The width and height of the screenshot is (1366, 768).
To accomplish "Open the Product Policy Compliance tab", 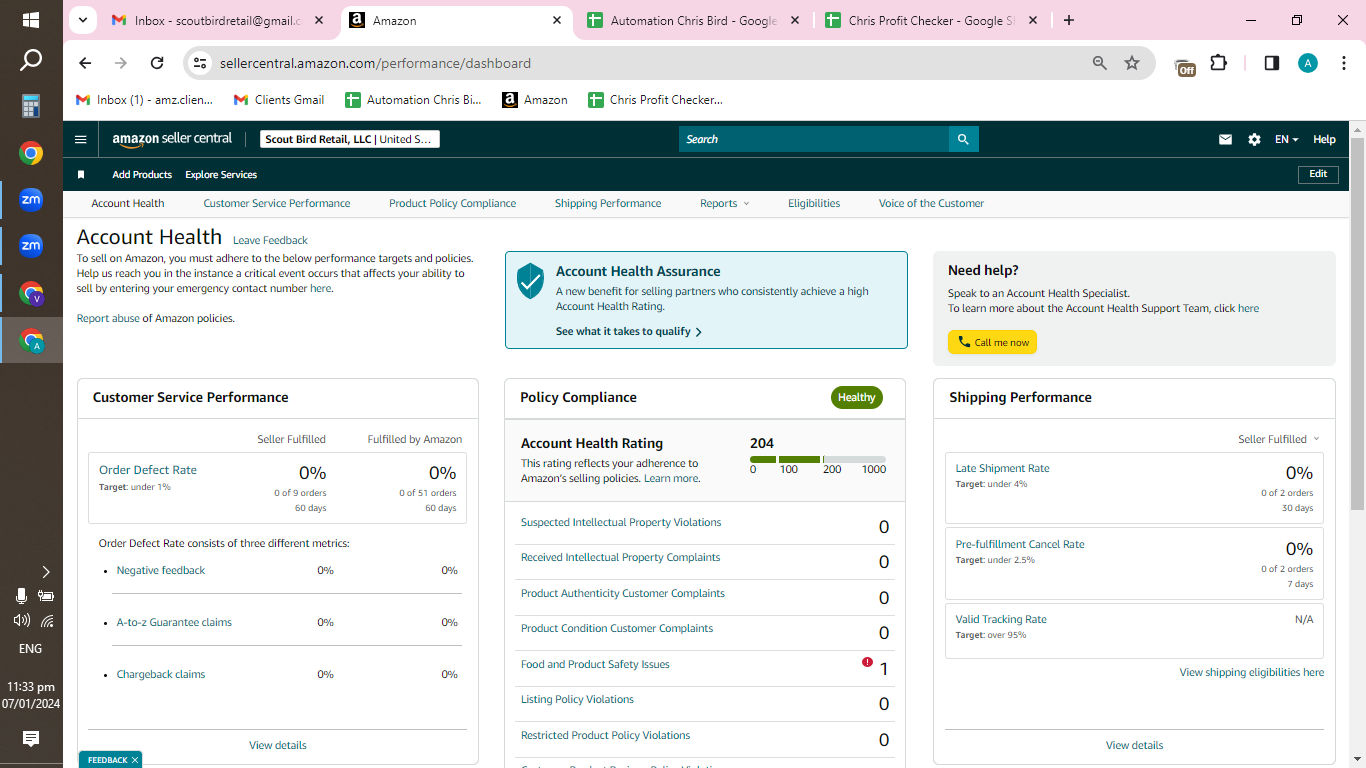I will [x=453, y=203].
